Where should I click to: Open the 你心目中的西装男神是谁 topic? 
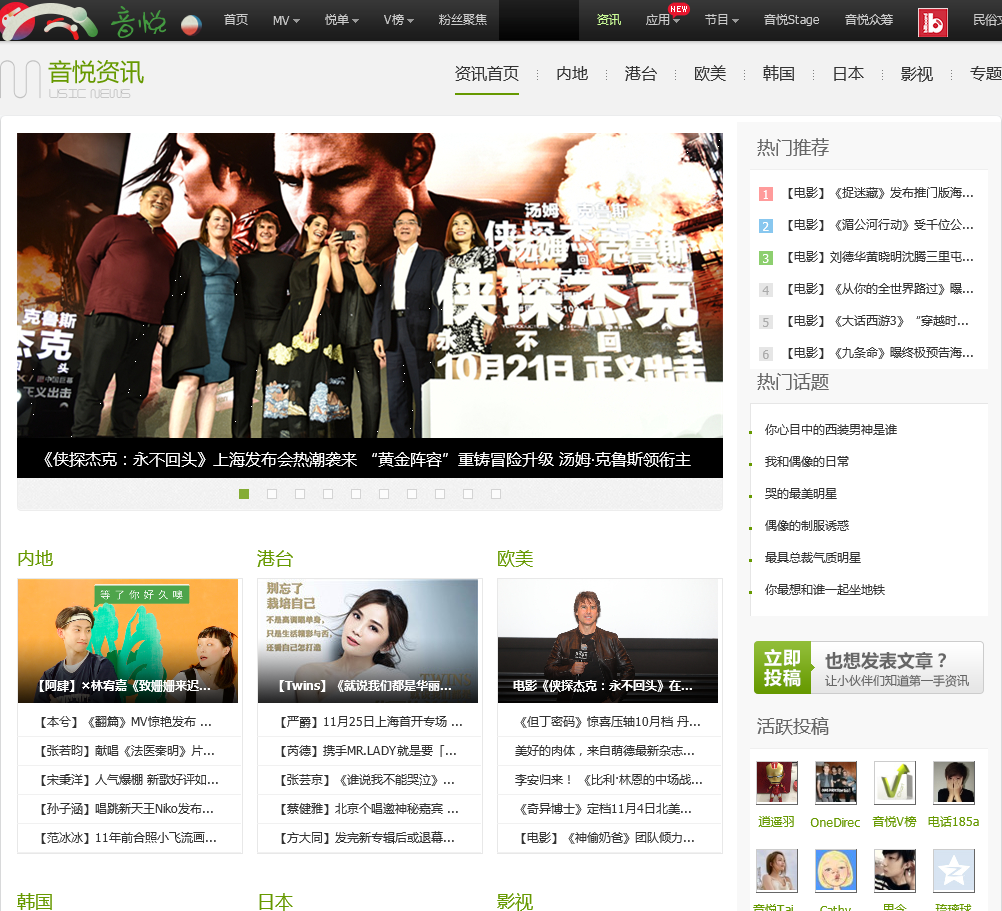tap(831, 430)
